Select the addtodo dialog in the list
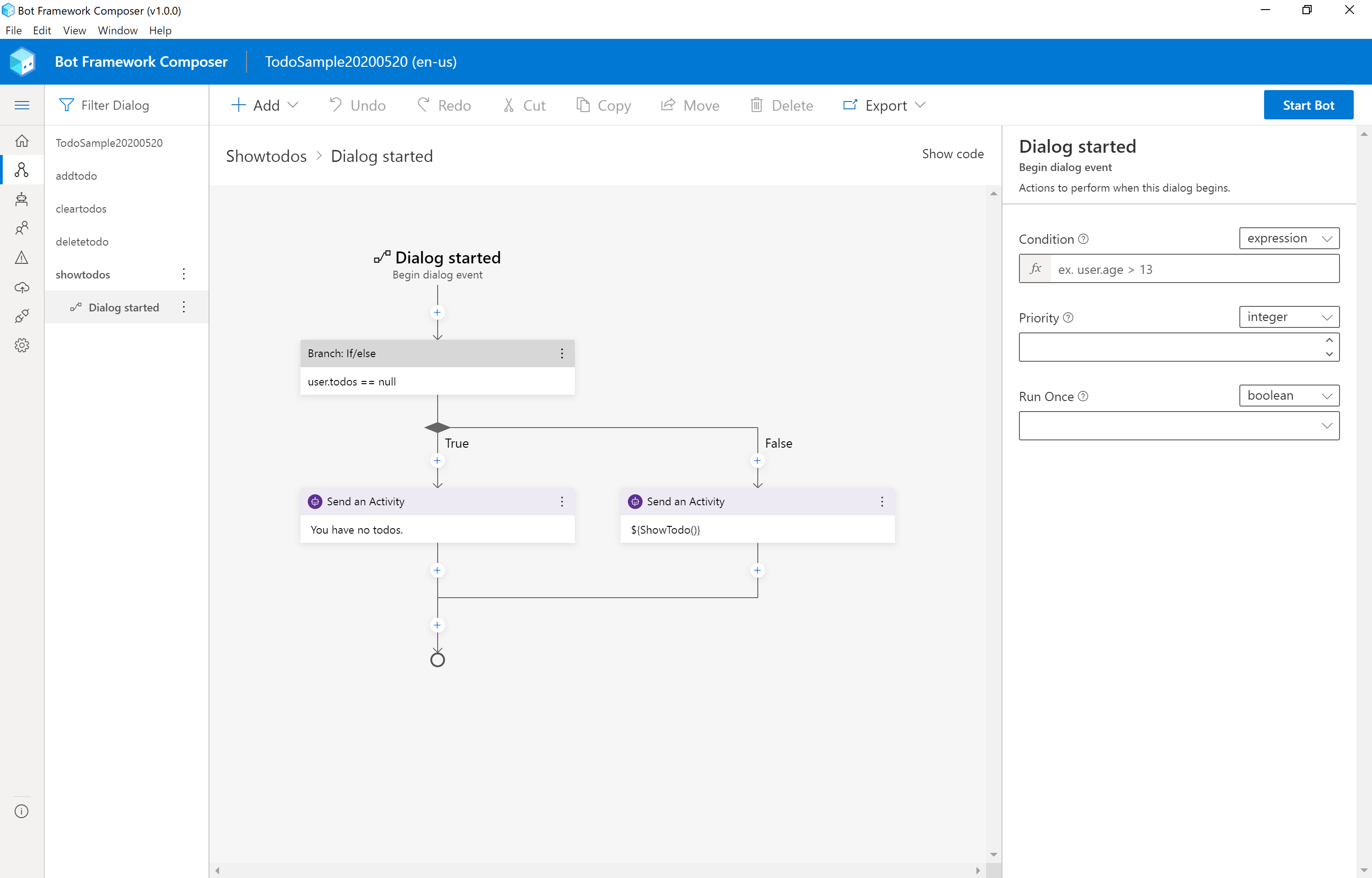The height and width of the screenshot is (878, 1372). 76,176
